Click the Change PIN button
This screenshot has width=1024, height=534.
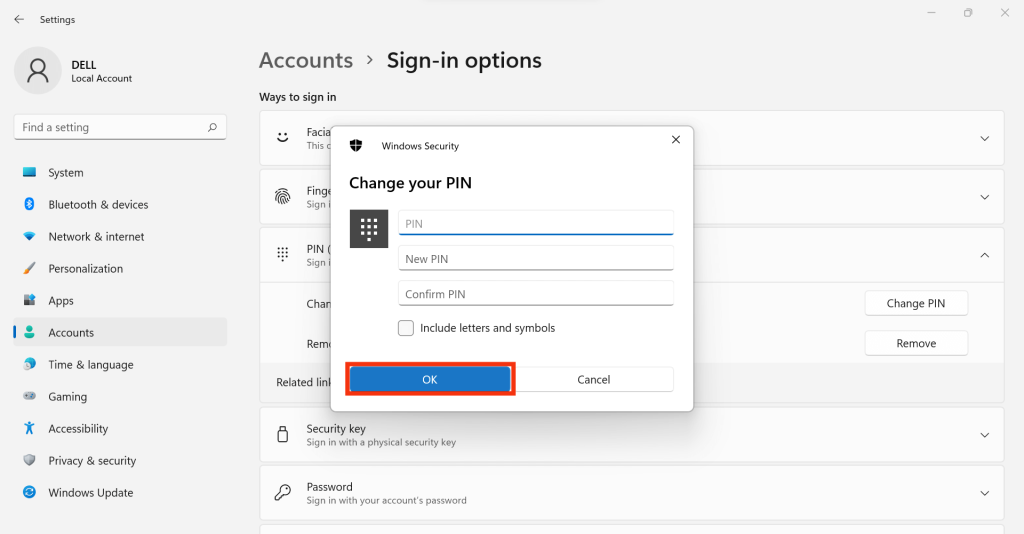[916, 303]
